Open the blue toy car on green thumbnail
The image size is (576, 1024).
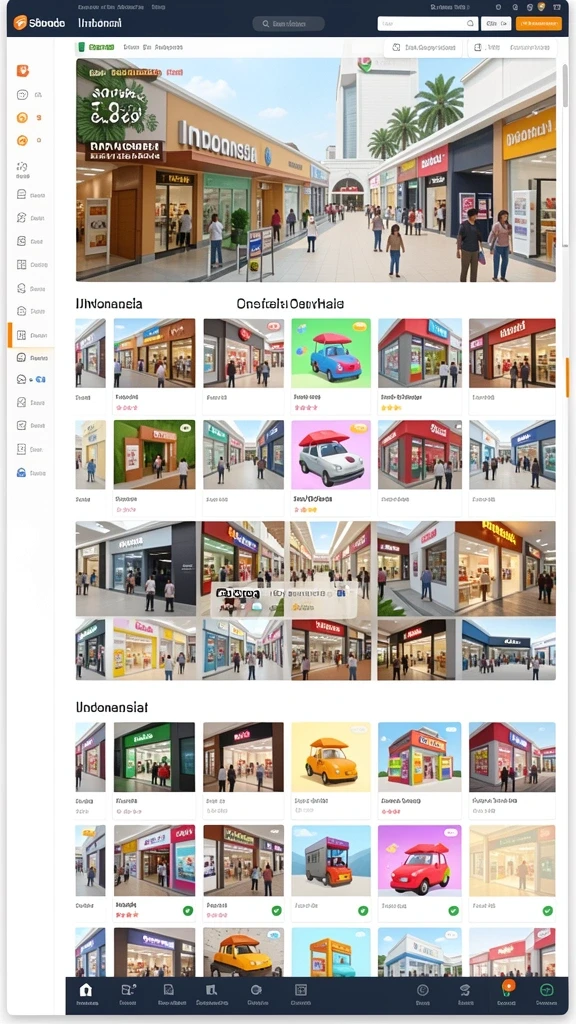click(x=331, y=353)
